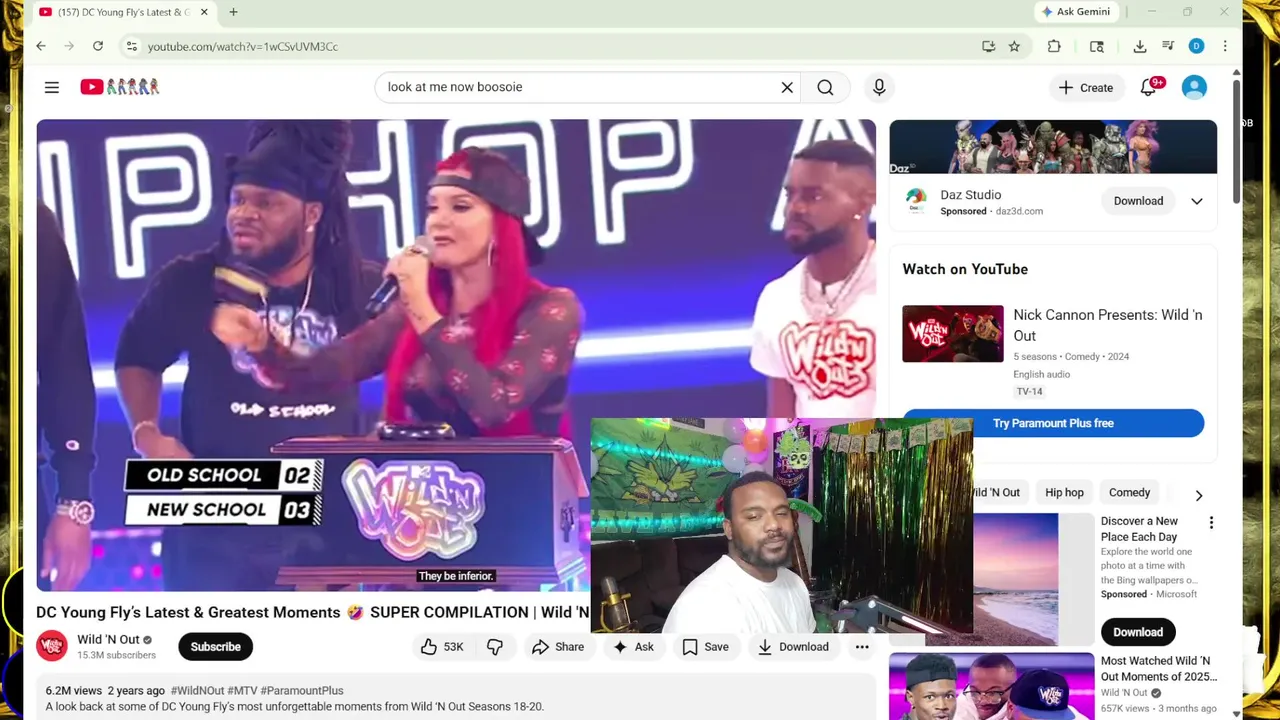Open the Wild 'N Out channel name link
This screenshot has width=1280, height=720.
pyautogui.click(x=108, y=640)
